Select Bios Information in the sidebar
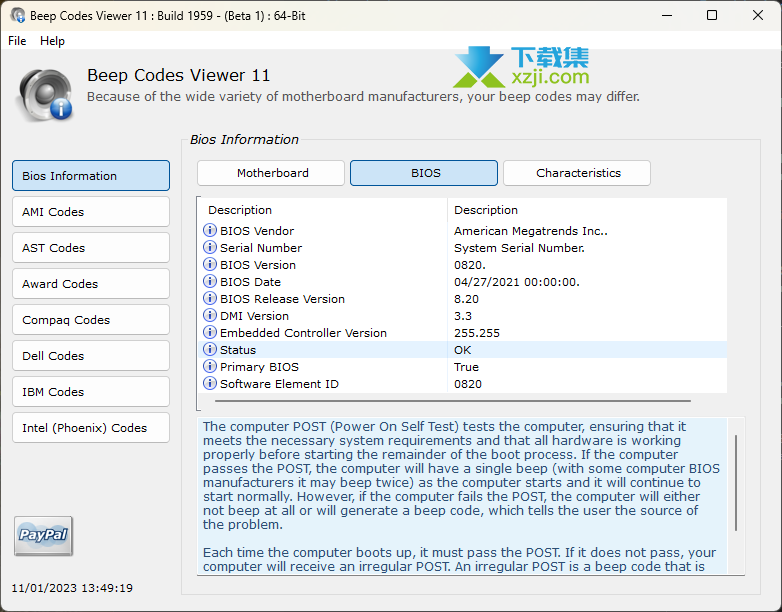The width and height of the screenshot is (782, 612). click(91, 176)
